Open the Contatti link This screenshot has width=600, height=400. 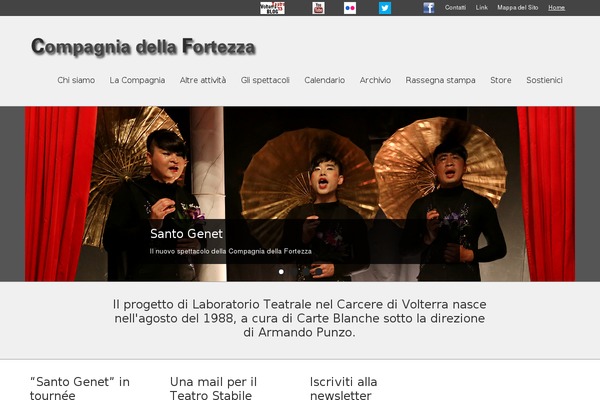tap(455, 7)
